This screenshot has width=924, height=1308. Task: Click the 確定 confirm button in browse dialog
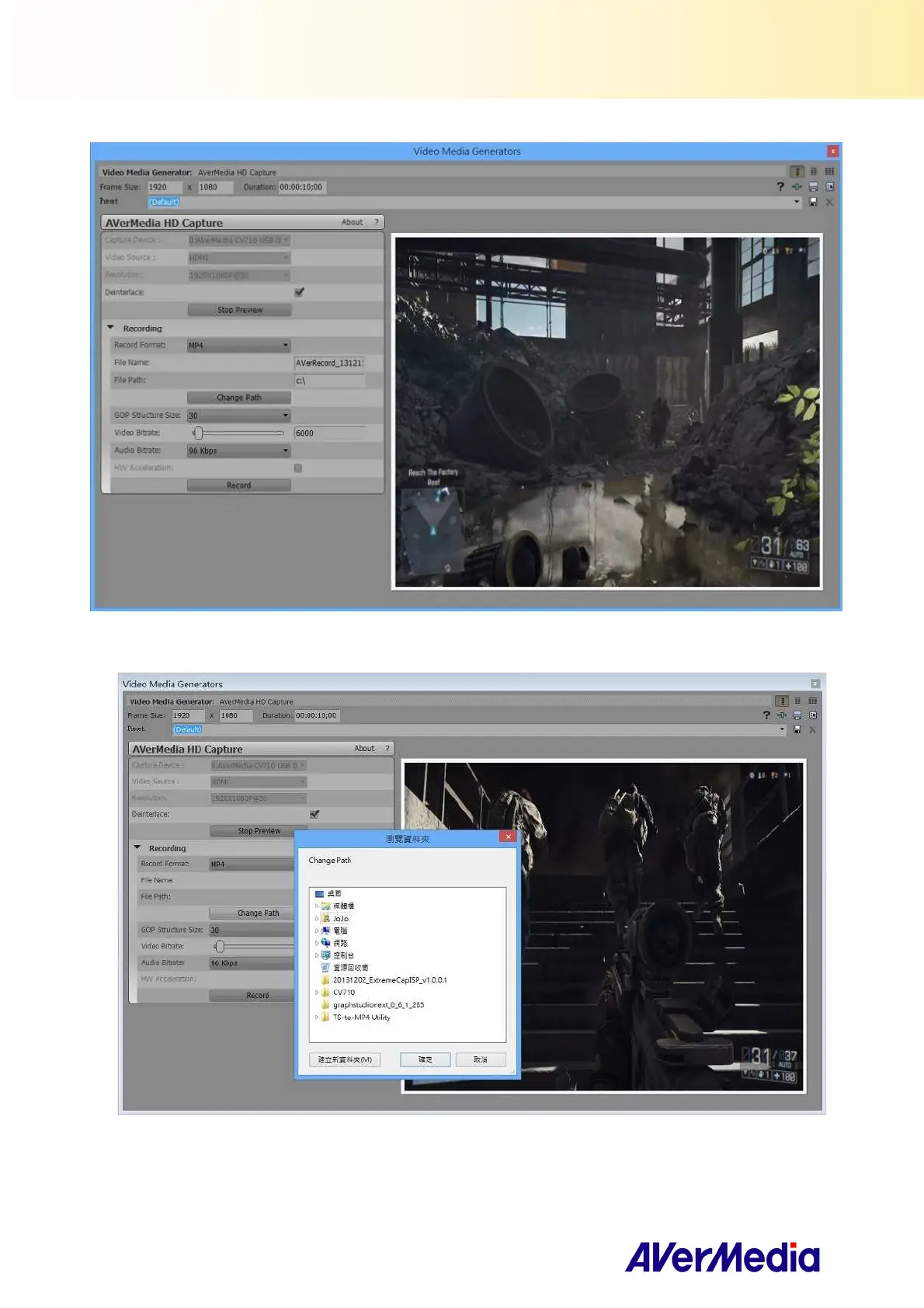coord(425,1059)
